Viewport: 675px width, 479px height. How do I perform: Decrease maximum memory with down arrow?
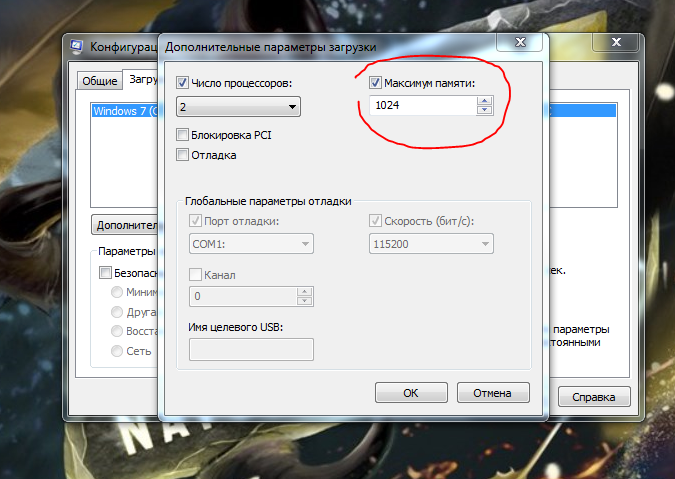point(484,110)
